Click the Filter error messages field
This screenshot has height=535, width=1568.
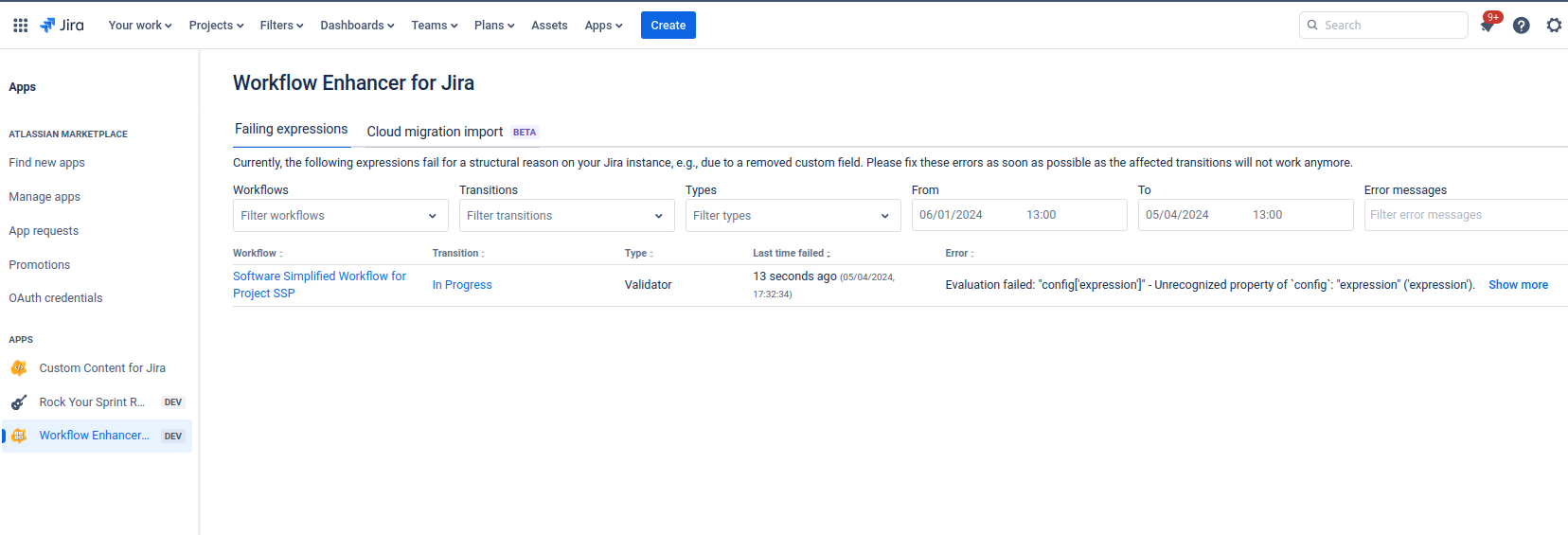tap(1463, 215)
